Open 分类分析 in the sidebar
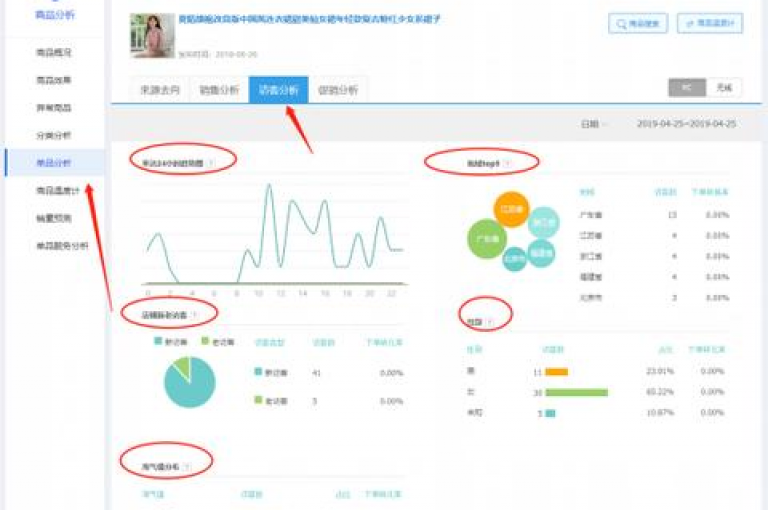 54,135
